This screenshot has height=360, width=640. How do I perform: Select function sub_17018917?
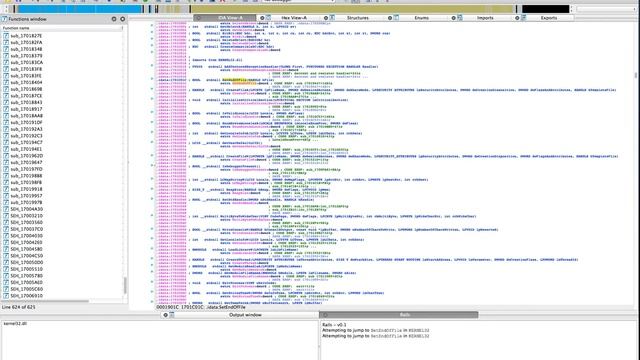[26, 109]
